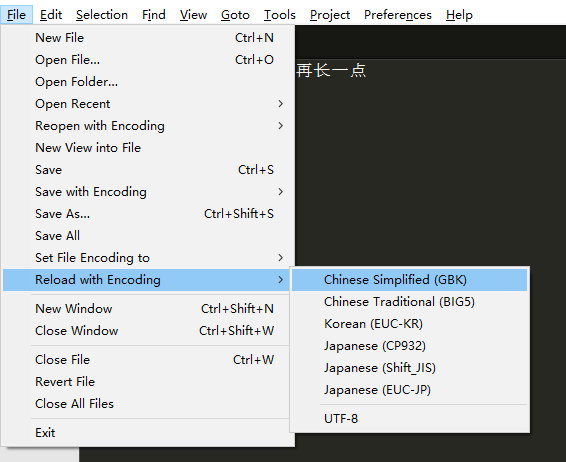Select Japanese (Shift_JIS) encoding
Image resolution: width=566 pixels, height=462 pixels.
pyautogui.click(x=409, y=368)
